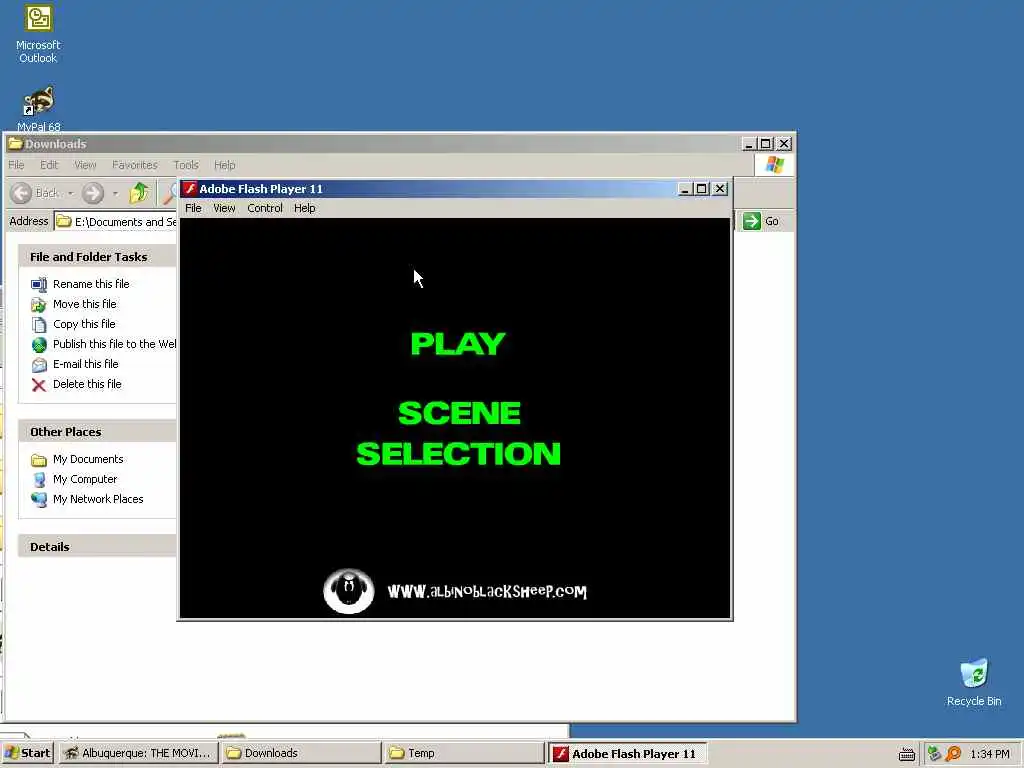Click Adobe Flash Player 11 taskbar button

point(627,753)
